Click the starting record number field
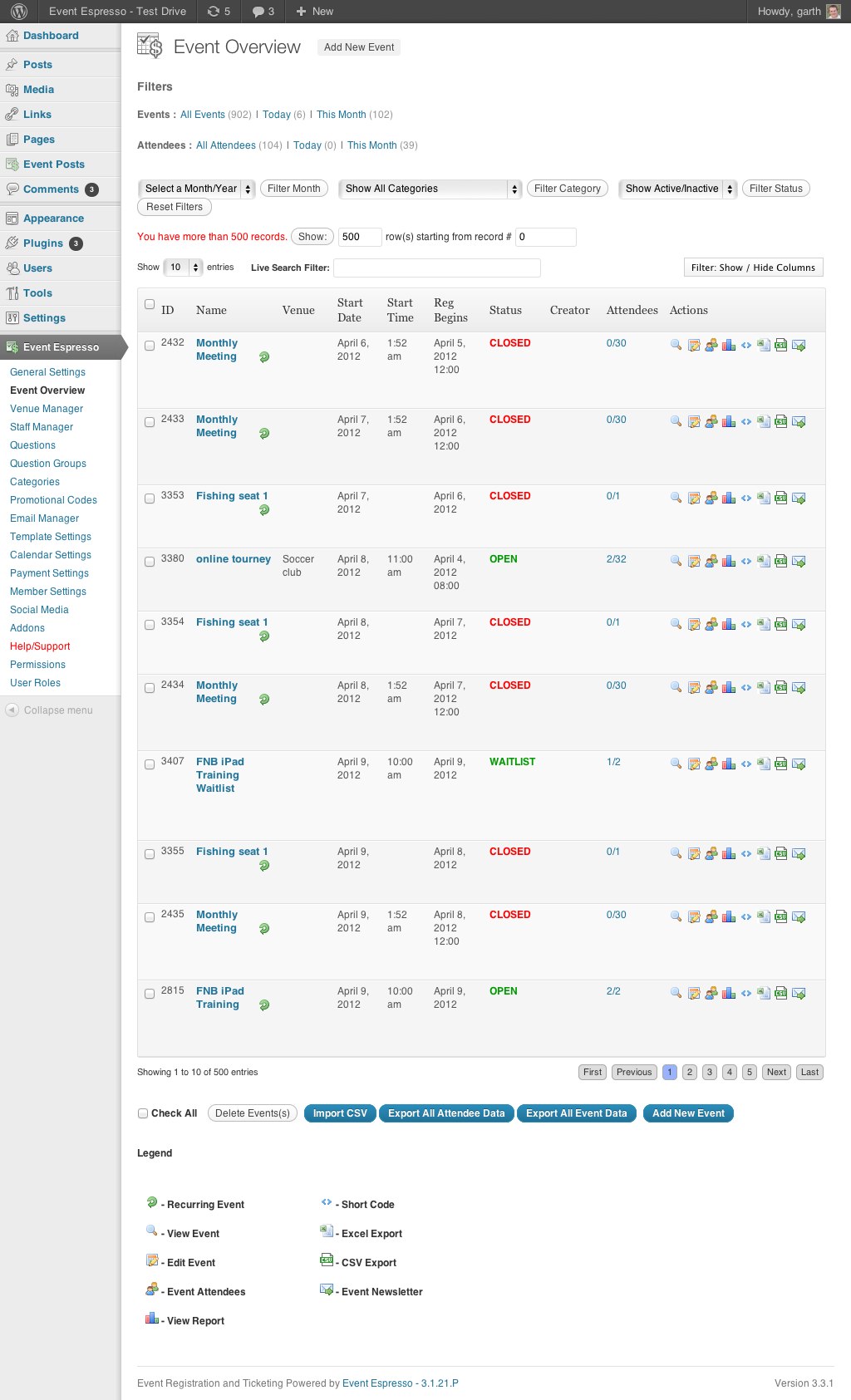The height and width of the screenshot is (1400, 851). tap(546, 237)
